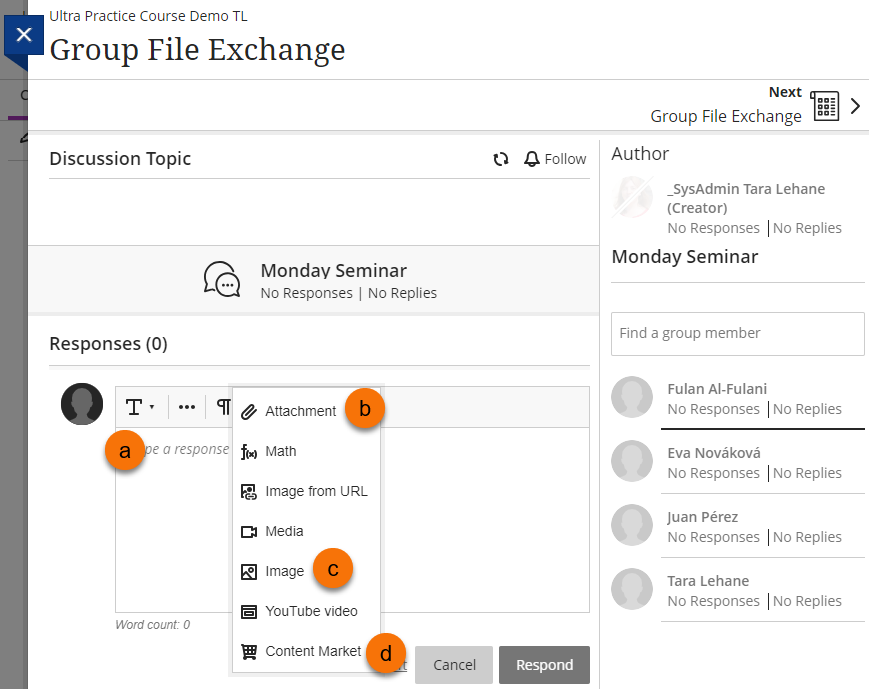Choose Media in the insert menu
Viewport: 869px width, 689px height.
coord(284,531)
